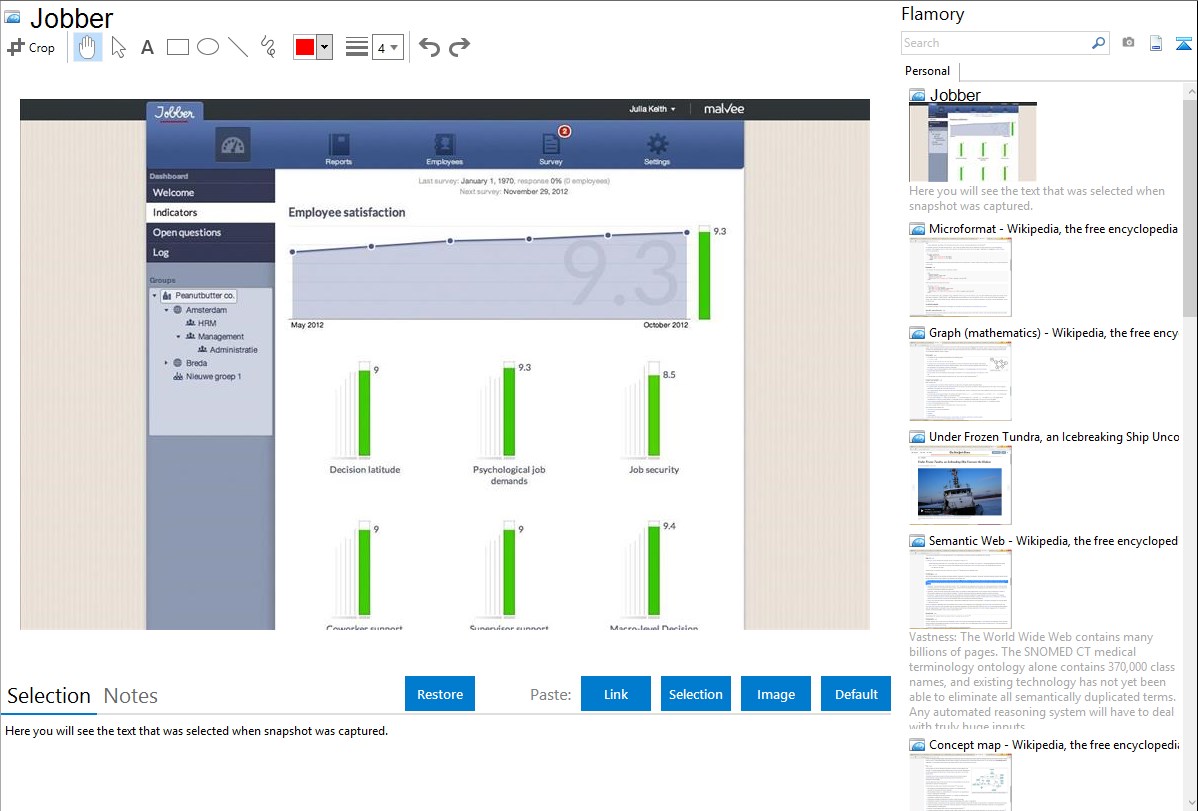The height and width of the screenshot is (811, 1198).
Task: Select Indicators in the Dashboard menu
Action: [x=211, y=212]
